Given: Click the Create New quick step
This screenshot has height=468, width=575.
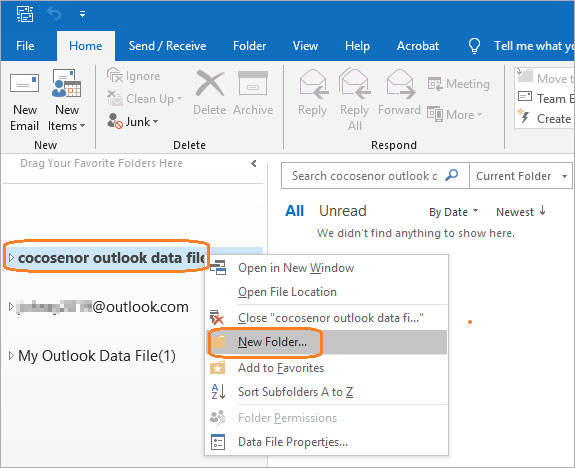Looking at the screenshot, I should pyautogui.click(x=545, y=118).
